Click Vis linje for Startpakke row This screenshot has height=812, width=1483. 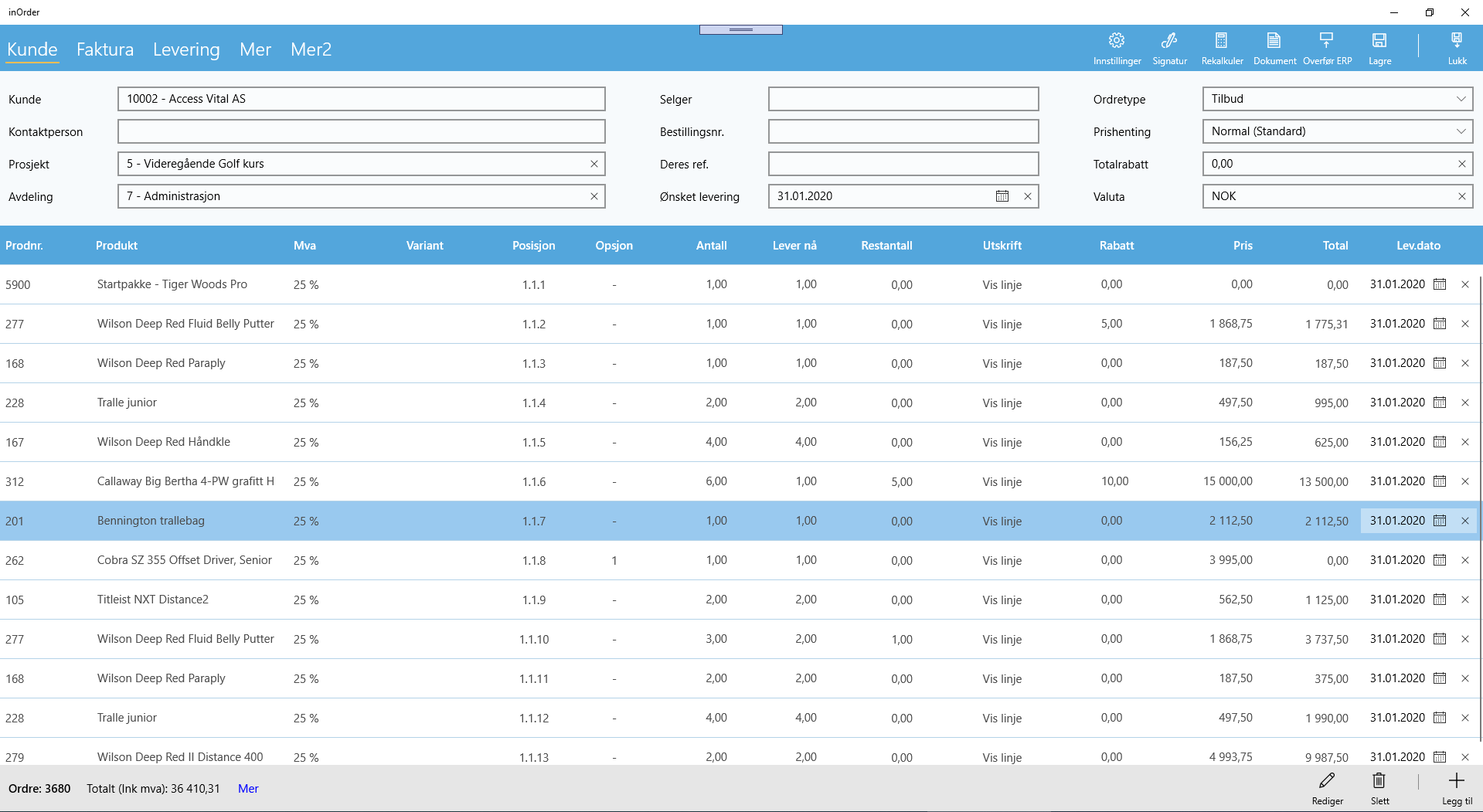click(x=1002, y=285)
